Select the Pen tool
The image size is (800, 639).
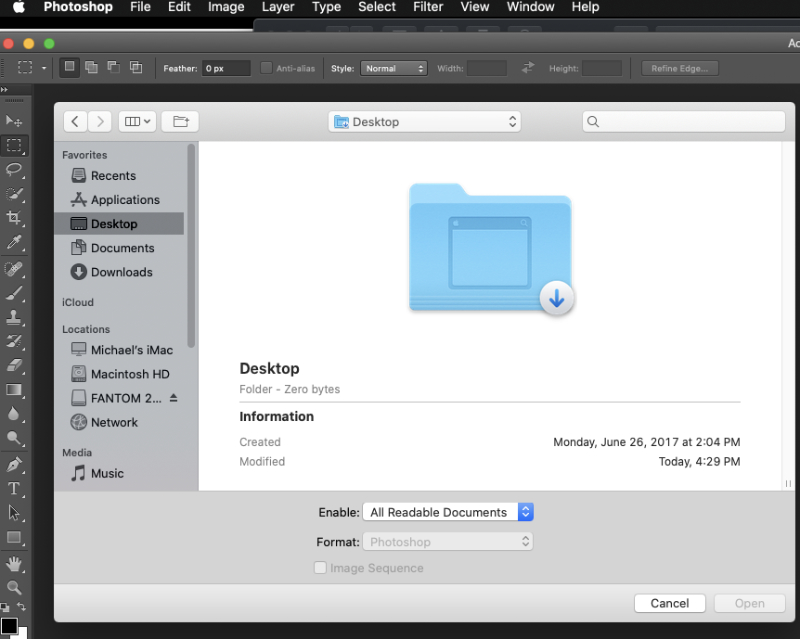coord(14,464)
